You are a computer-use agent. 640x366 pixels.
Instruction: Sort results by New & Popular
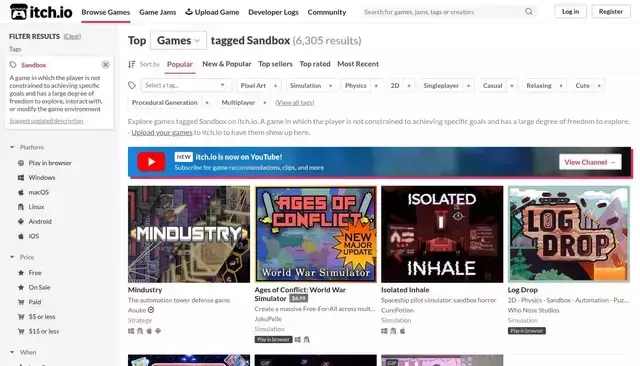pos(227,64)
